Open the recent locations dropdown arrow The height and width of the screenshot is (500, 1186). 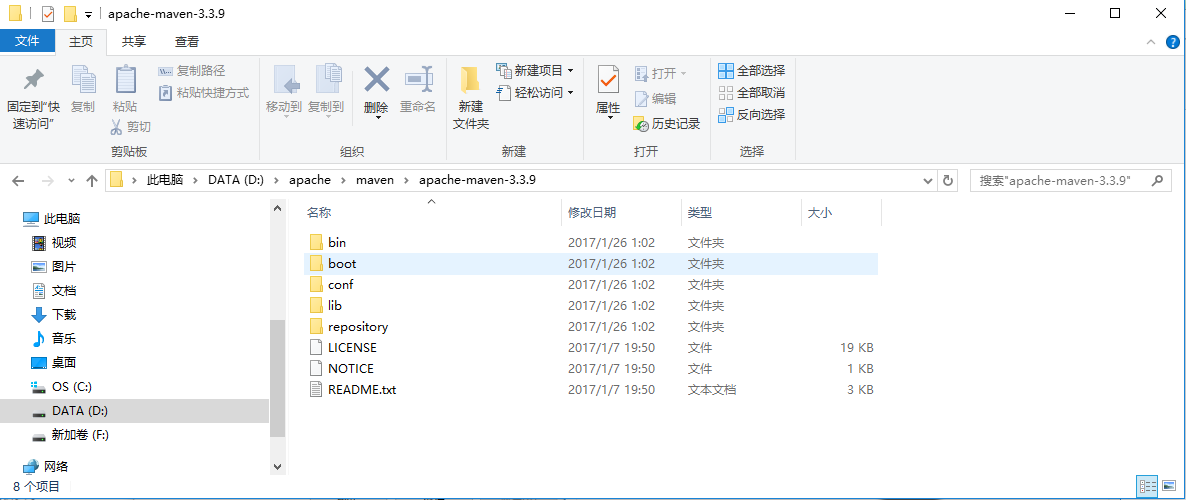point(71,182)
